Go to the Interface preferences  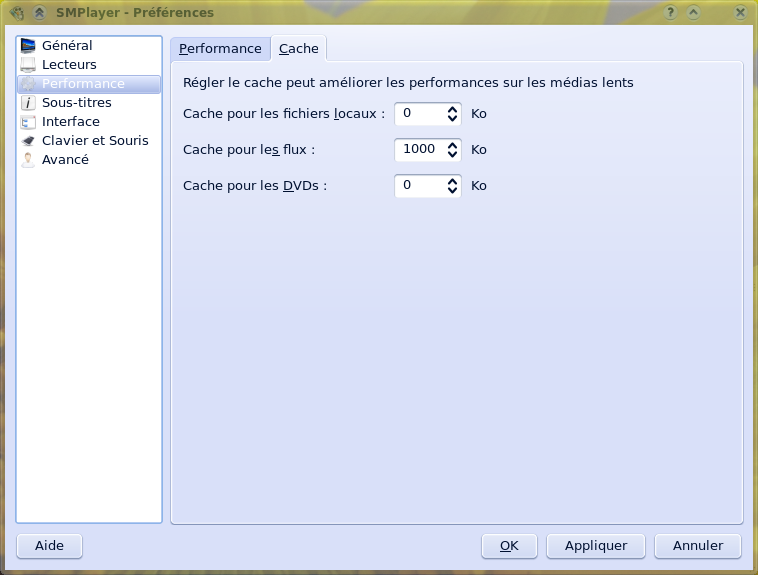[70, 122]
